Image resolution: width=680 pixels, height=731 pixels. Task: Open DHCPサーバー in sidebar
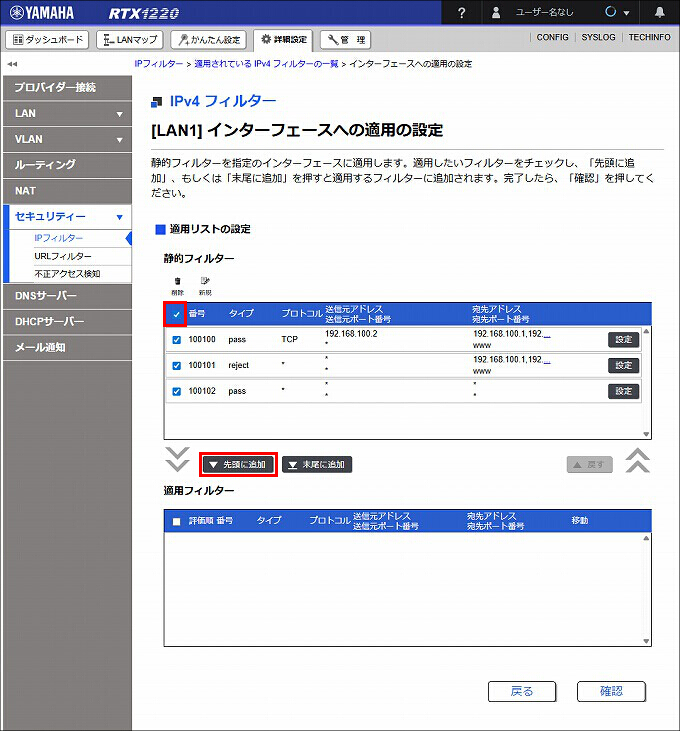pyautogui.click(x=67, y=322)
